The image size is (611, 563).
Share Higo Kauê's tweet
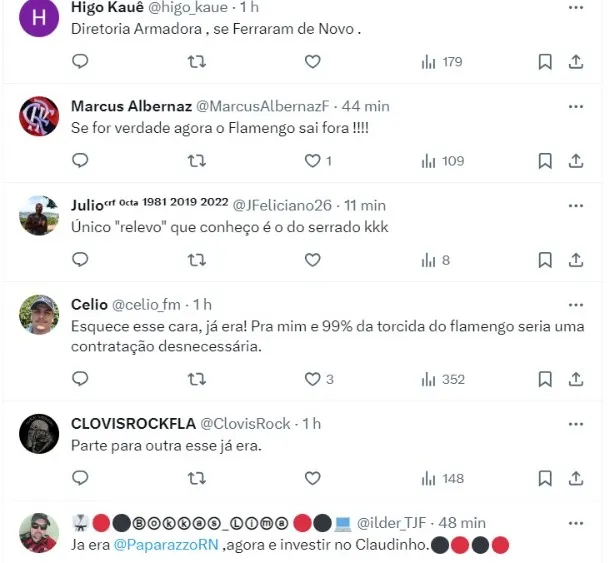[x=576, y=62]
